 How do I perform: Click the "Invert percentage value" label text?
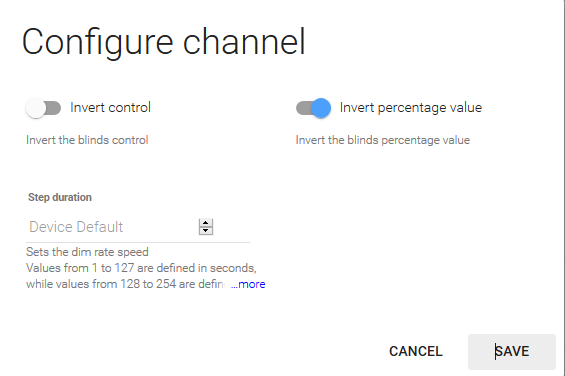411,108
